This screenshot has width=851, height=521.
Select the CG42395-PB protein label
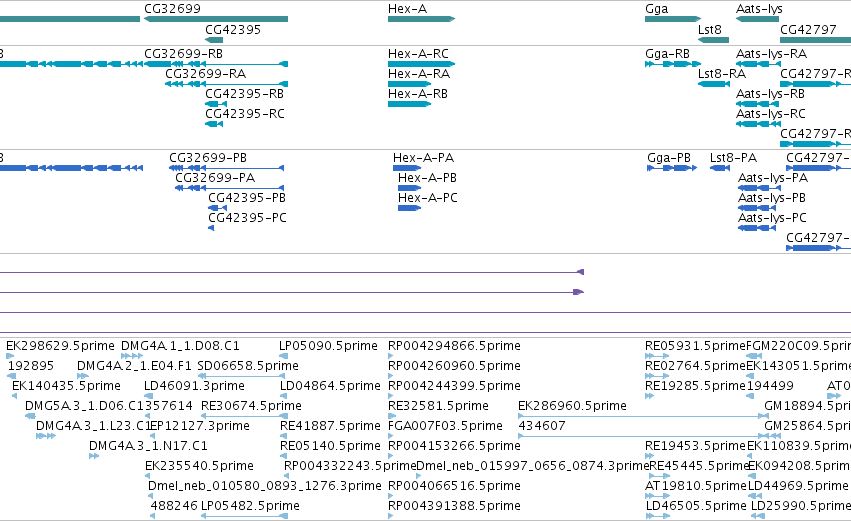point(247,198)
